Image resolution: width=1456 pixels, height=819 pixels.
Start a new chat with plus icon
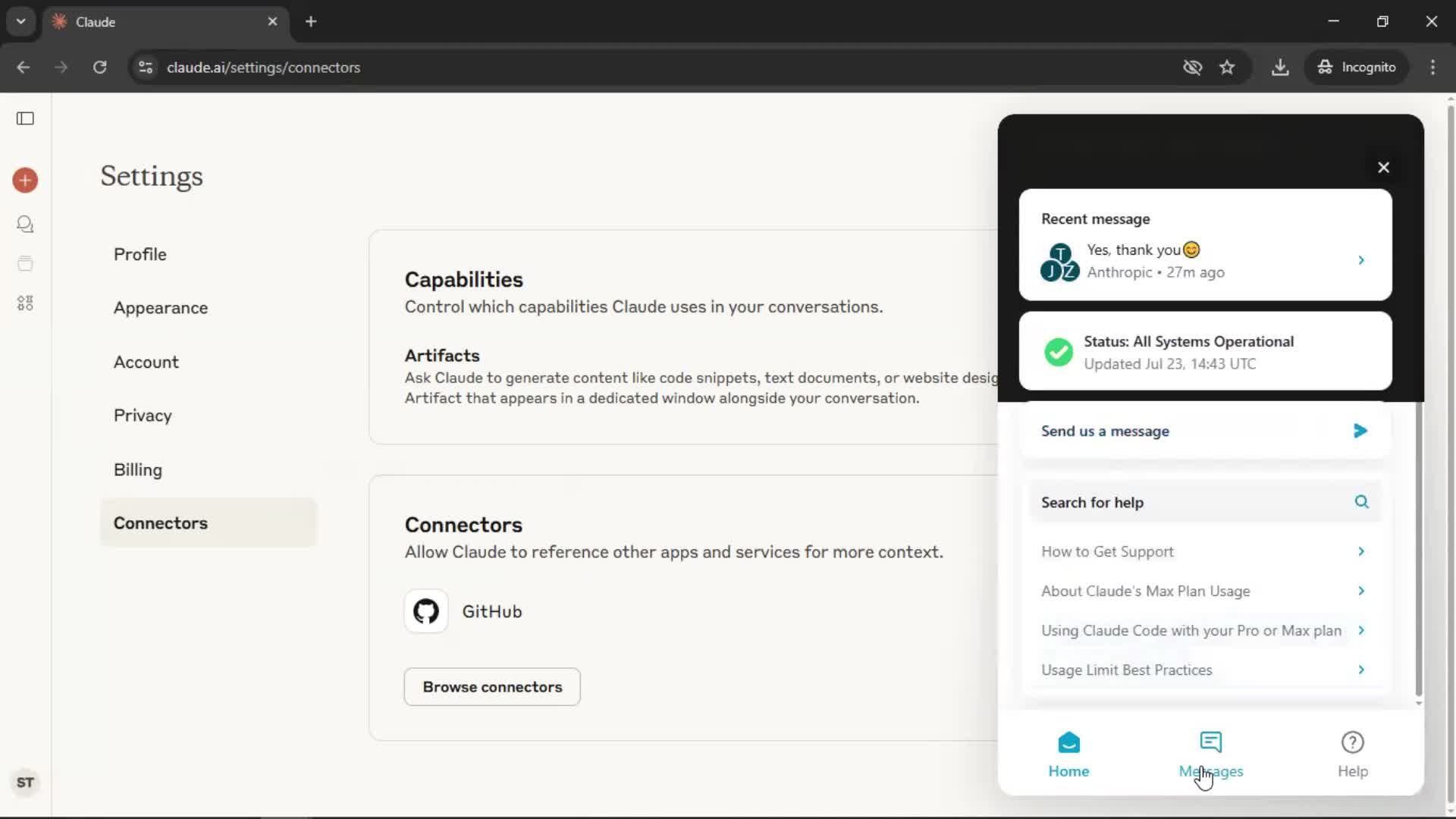pyautogui.click(x=25, y=180)
